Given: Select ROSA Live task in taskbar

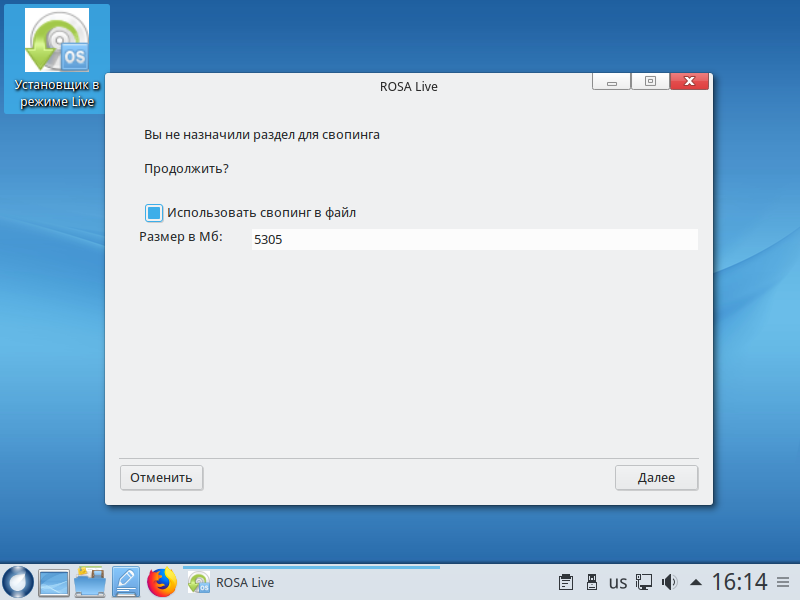Looking at the screenshot, I should click(232, 582).
